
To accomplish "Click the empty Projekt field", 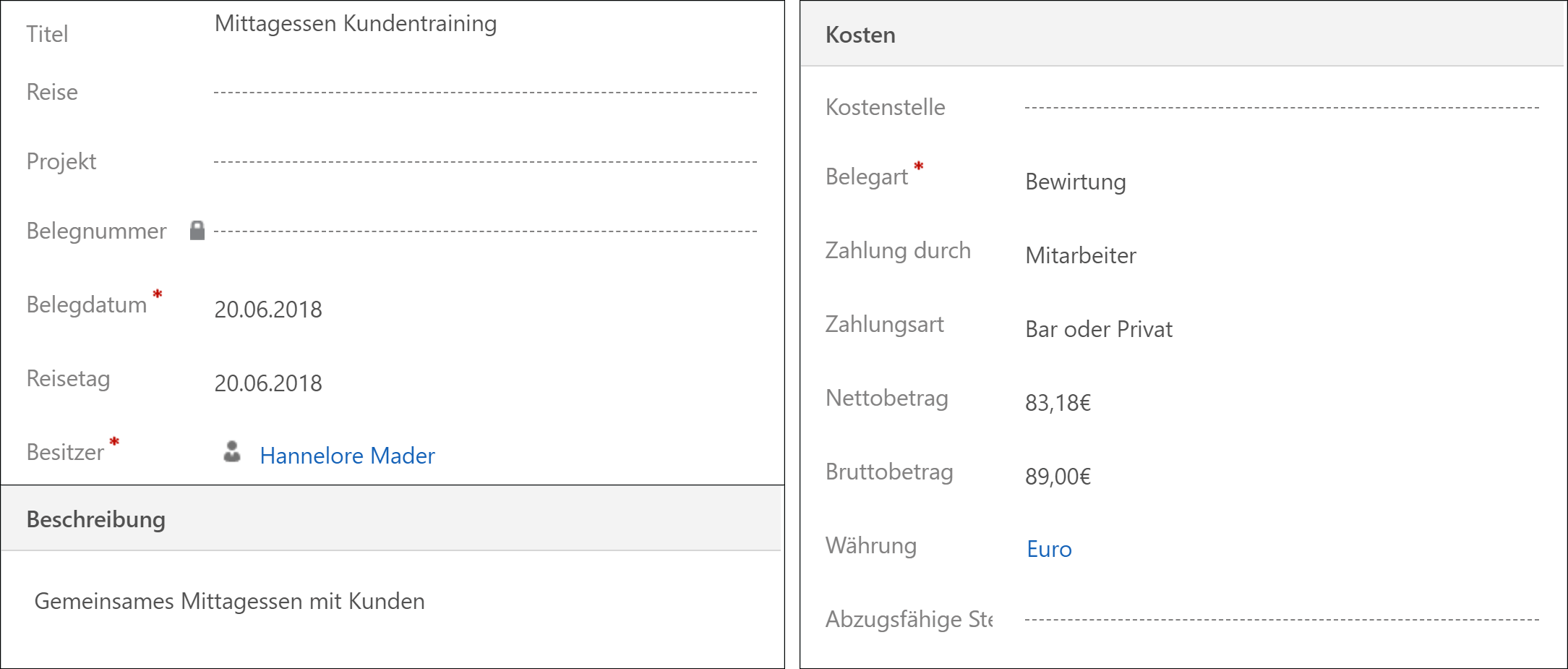I will click(484, 161).
